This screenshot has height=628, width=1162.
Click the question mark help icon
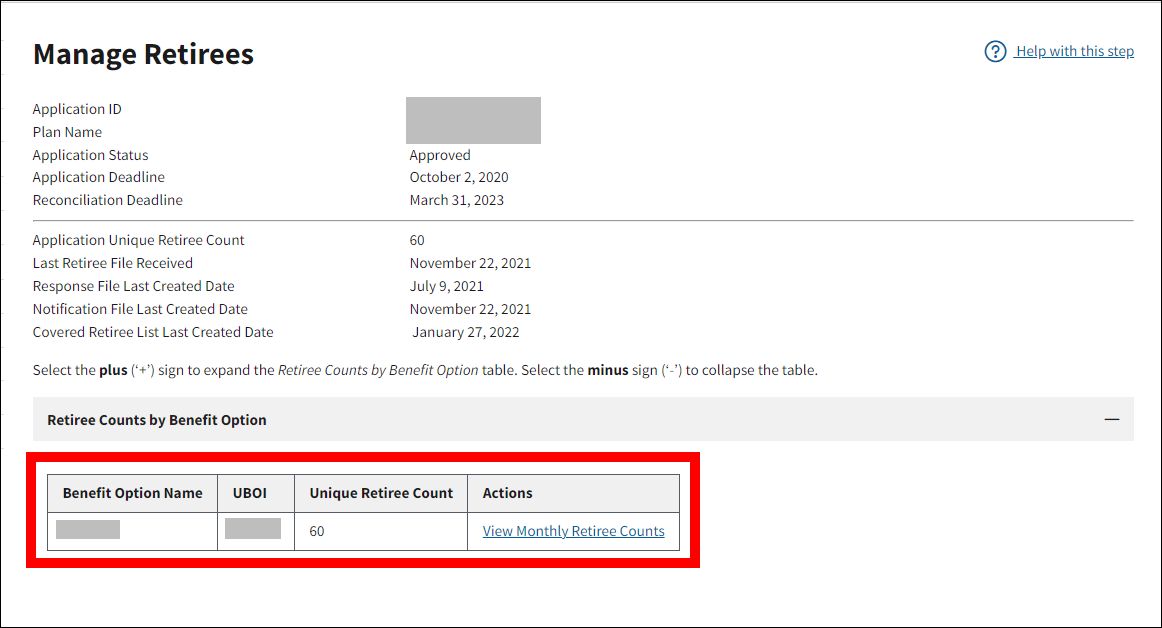tap(995, 52)
